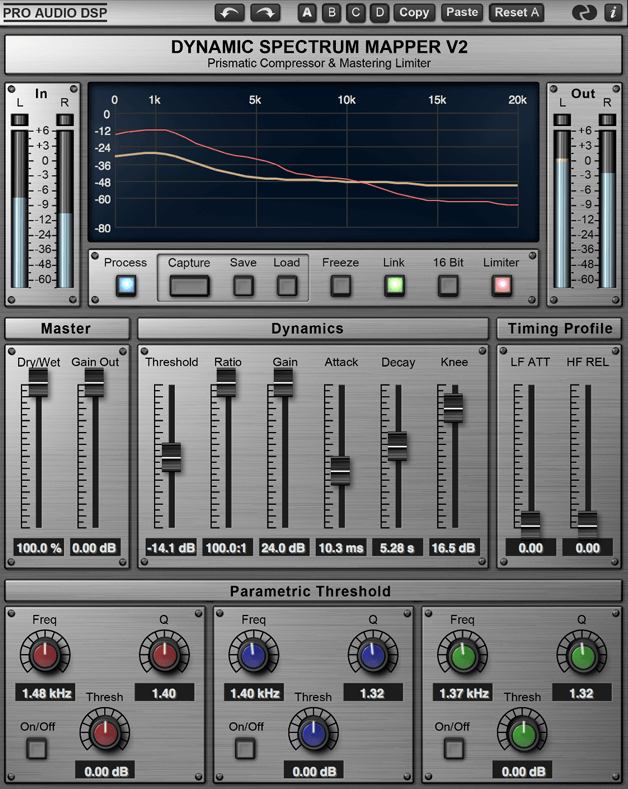Click the Threshold fader handle
This screenshot has height=789, width=628.
click(172, 457)
